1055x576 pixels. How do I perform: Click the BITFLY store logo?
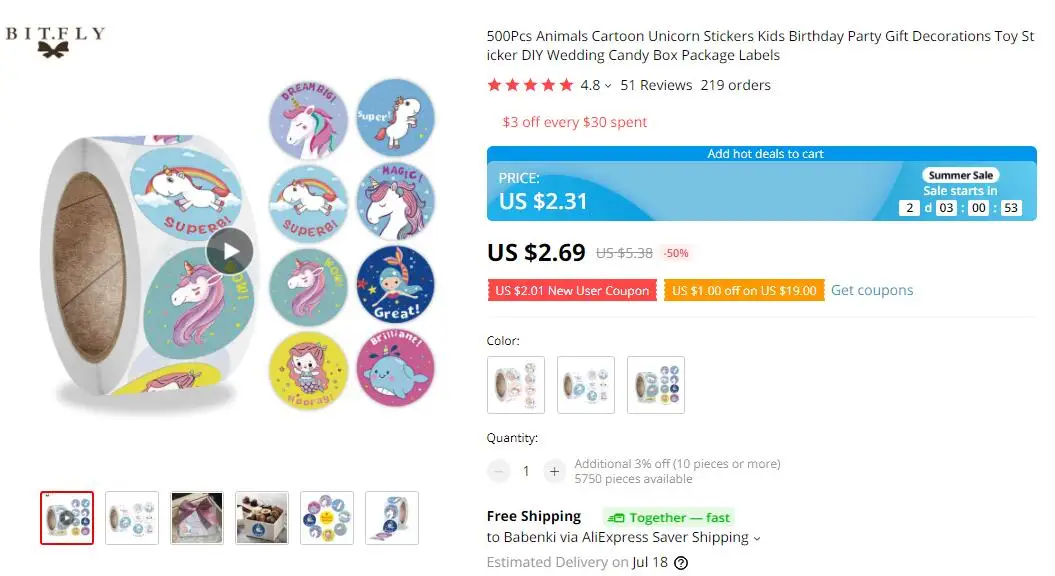(56, 41)
